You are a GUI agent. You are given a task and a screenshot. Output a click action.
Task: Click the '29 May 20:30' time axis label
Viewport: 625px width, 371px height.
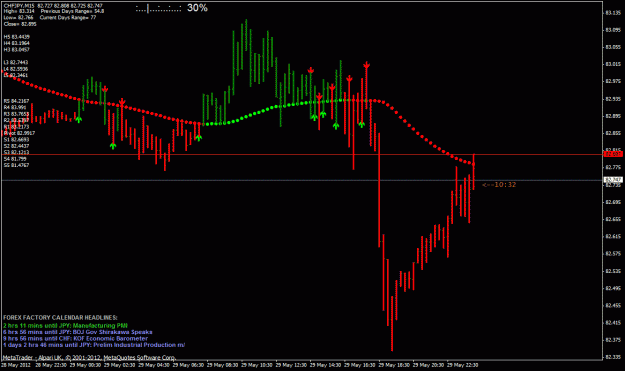(x=428, y=365)
